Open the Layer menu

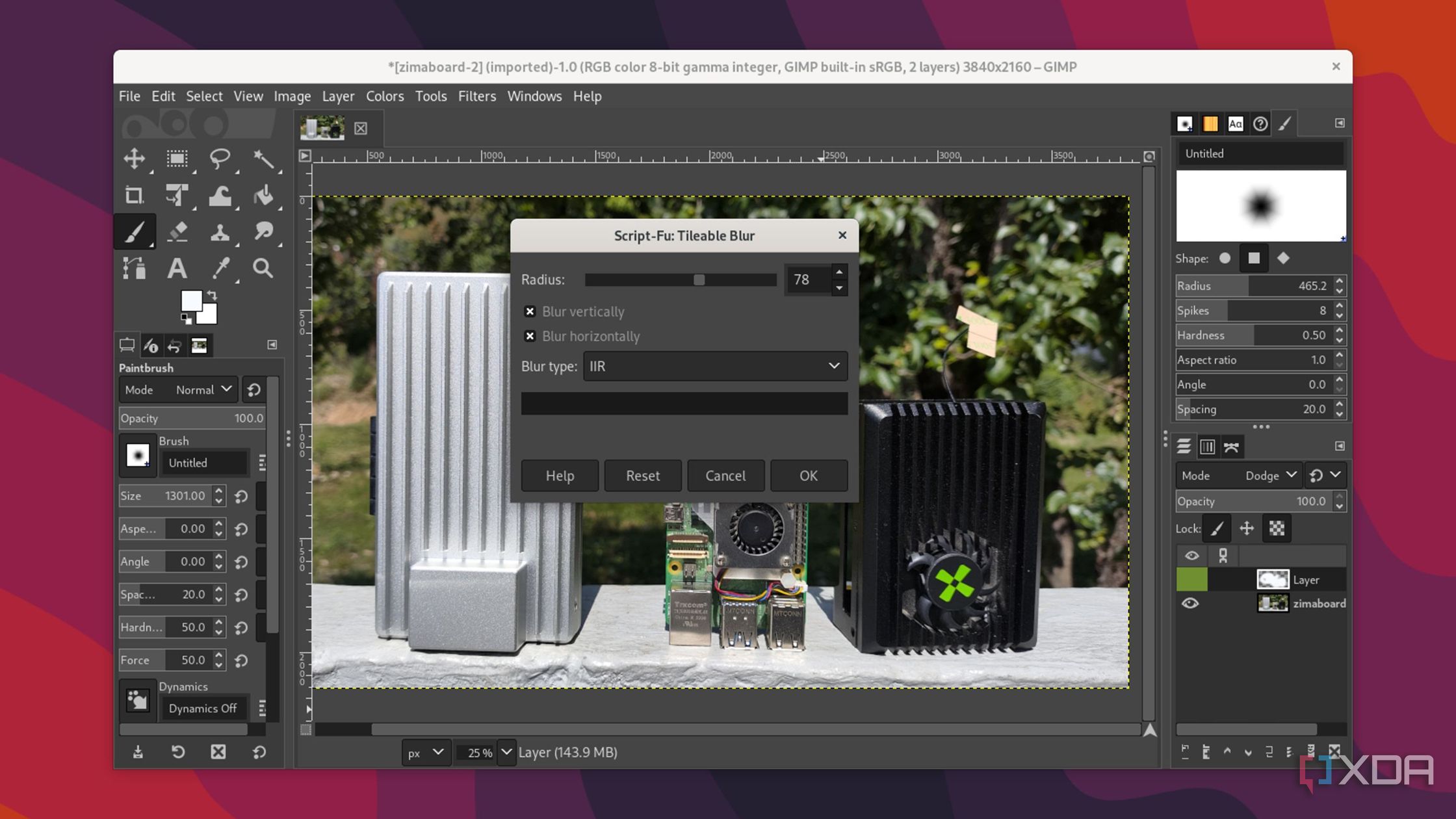tap(338, 96)
